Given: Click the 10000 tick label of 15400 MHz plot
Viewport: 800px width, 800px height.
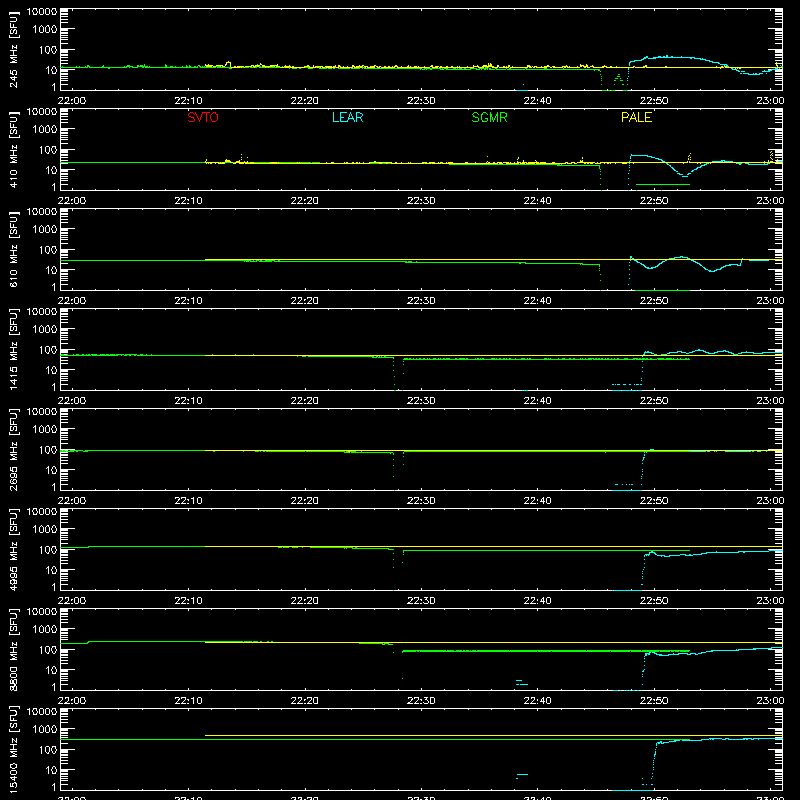Looking at the screenshot, I should coord(41,712).
